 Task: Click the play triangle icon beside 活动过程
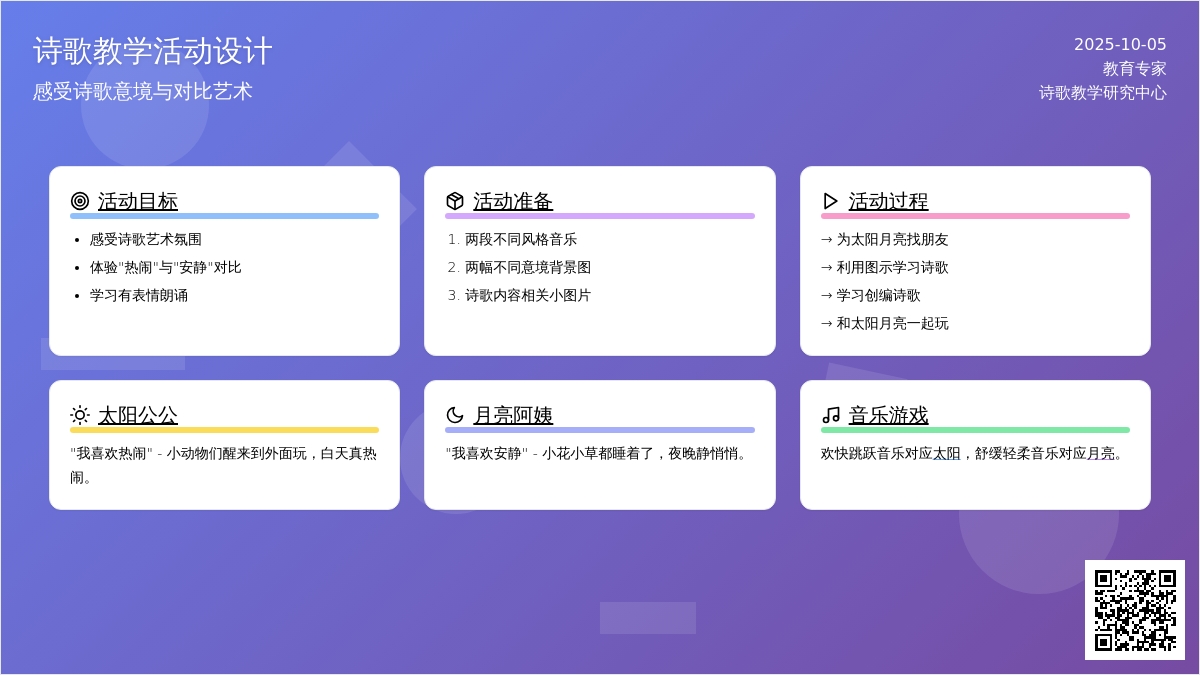click(830, 201)
